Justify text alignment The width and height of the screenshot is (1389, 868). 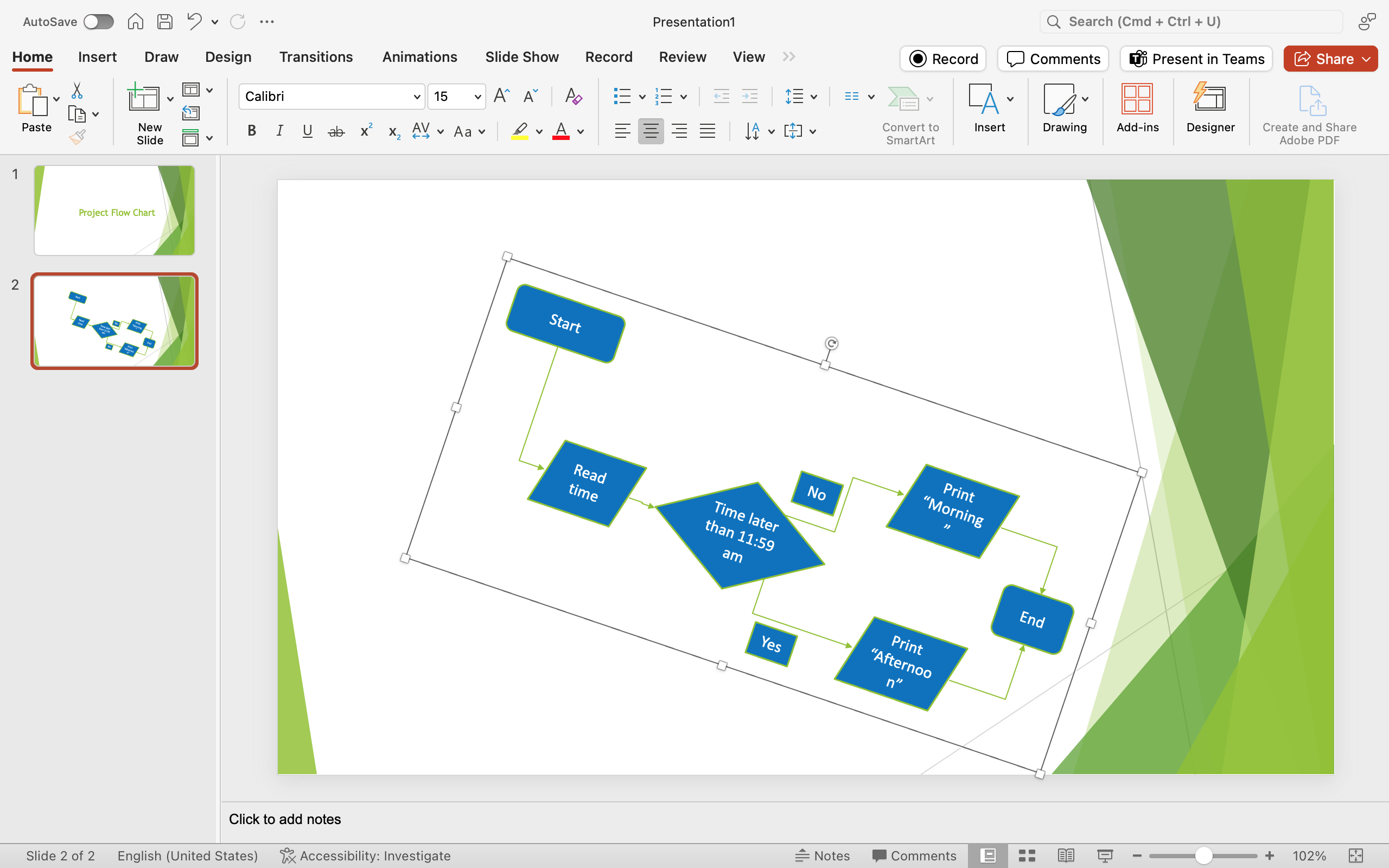point(707,131)
